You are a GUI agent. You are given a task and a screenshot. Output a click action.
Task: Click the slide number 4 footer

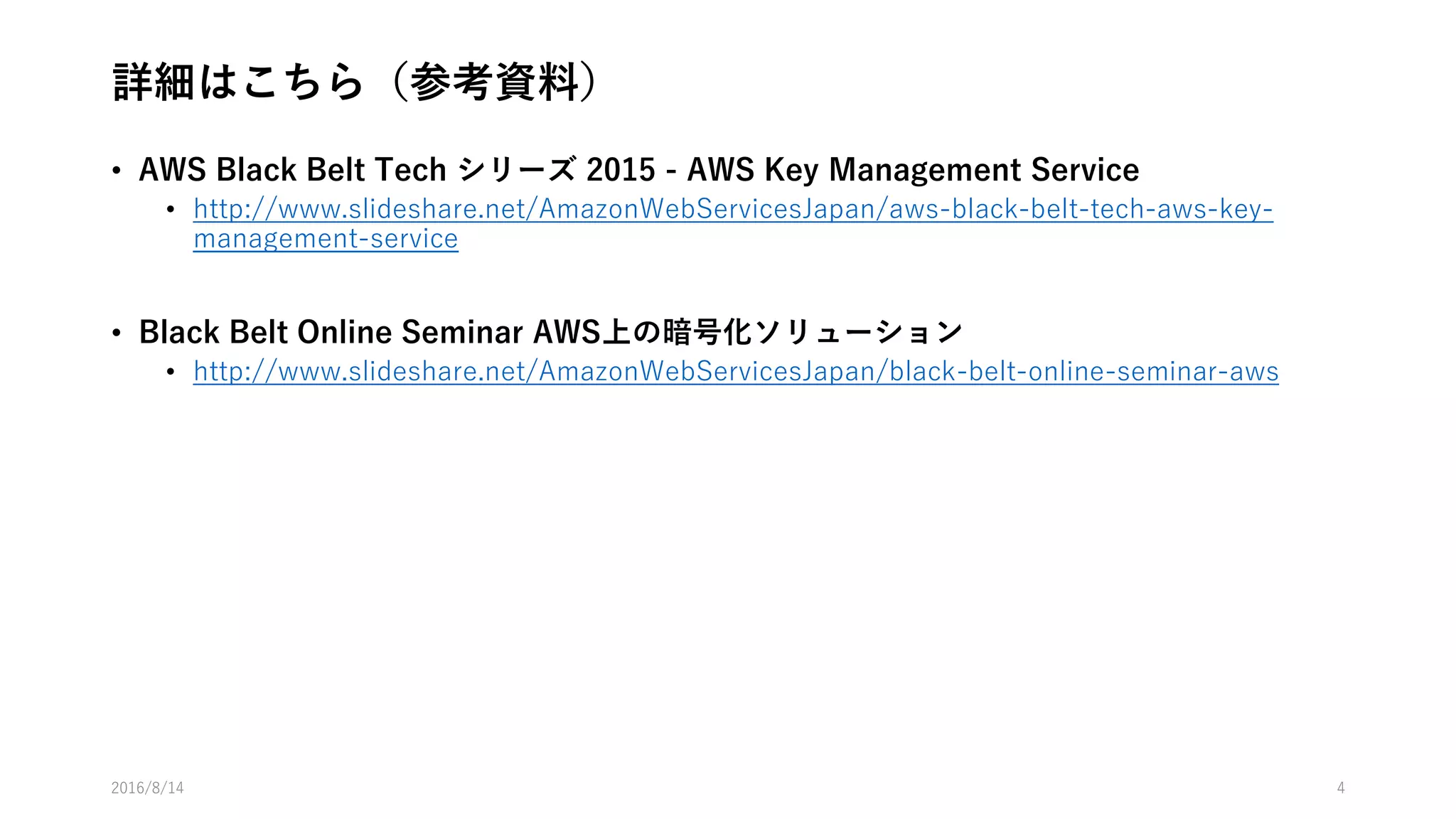point(1340,788)
